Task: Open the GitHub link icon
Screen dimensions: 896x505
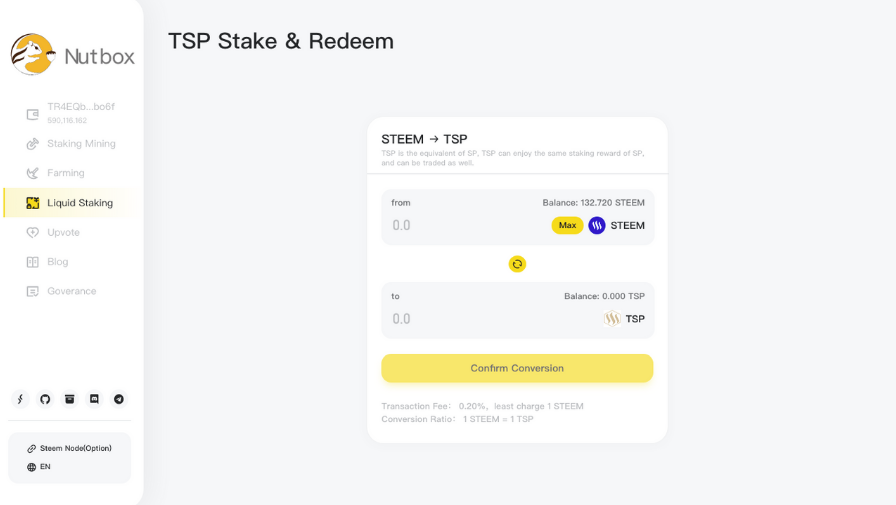Action: [x=45, y=399]
